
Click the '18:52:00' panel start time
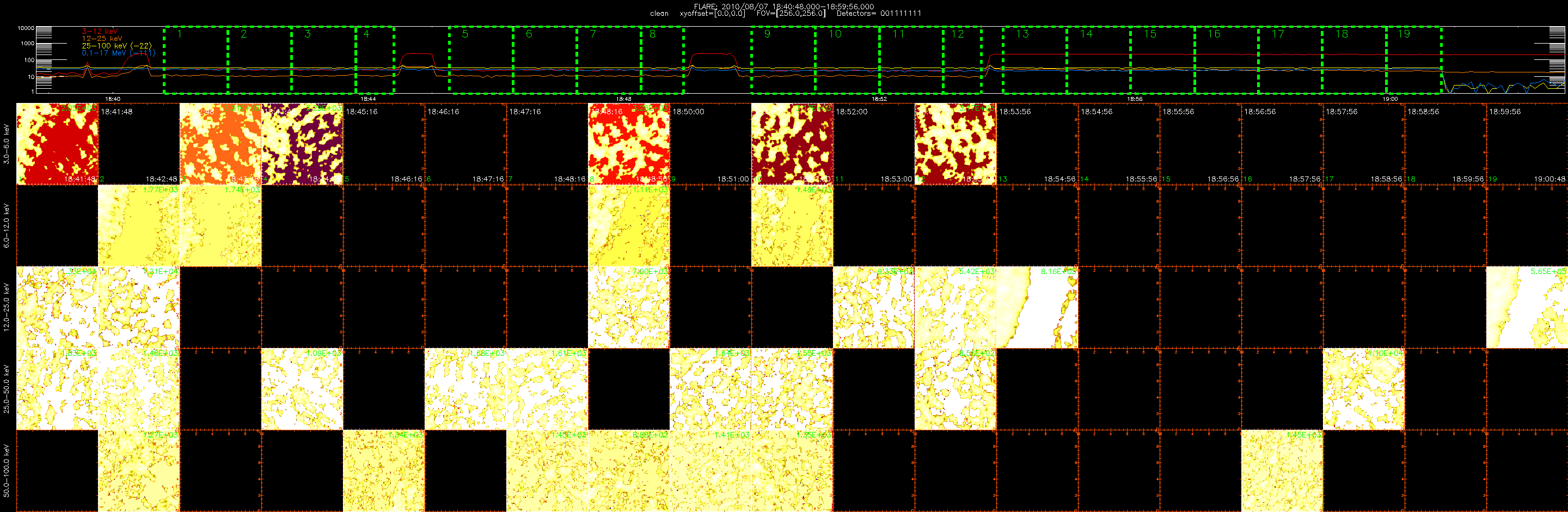852,112
